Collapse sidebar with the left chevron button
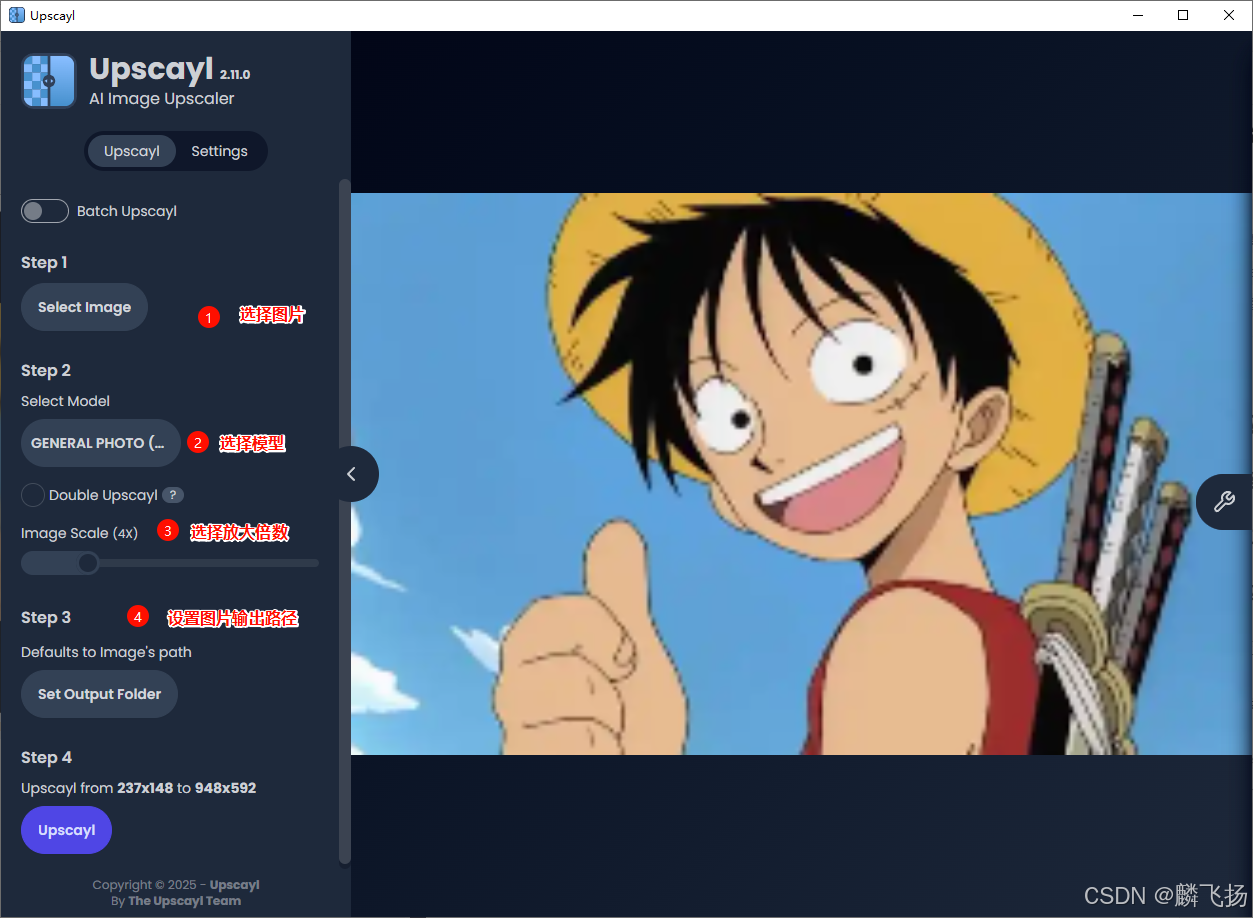Image resolution: width=1253 pixels, height=918 pixels. click(x=351, y=474)
